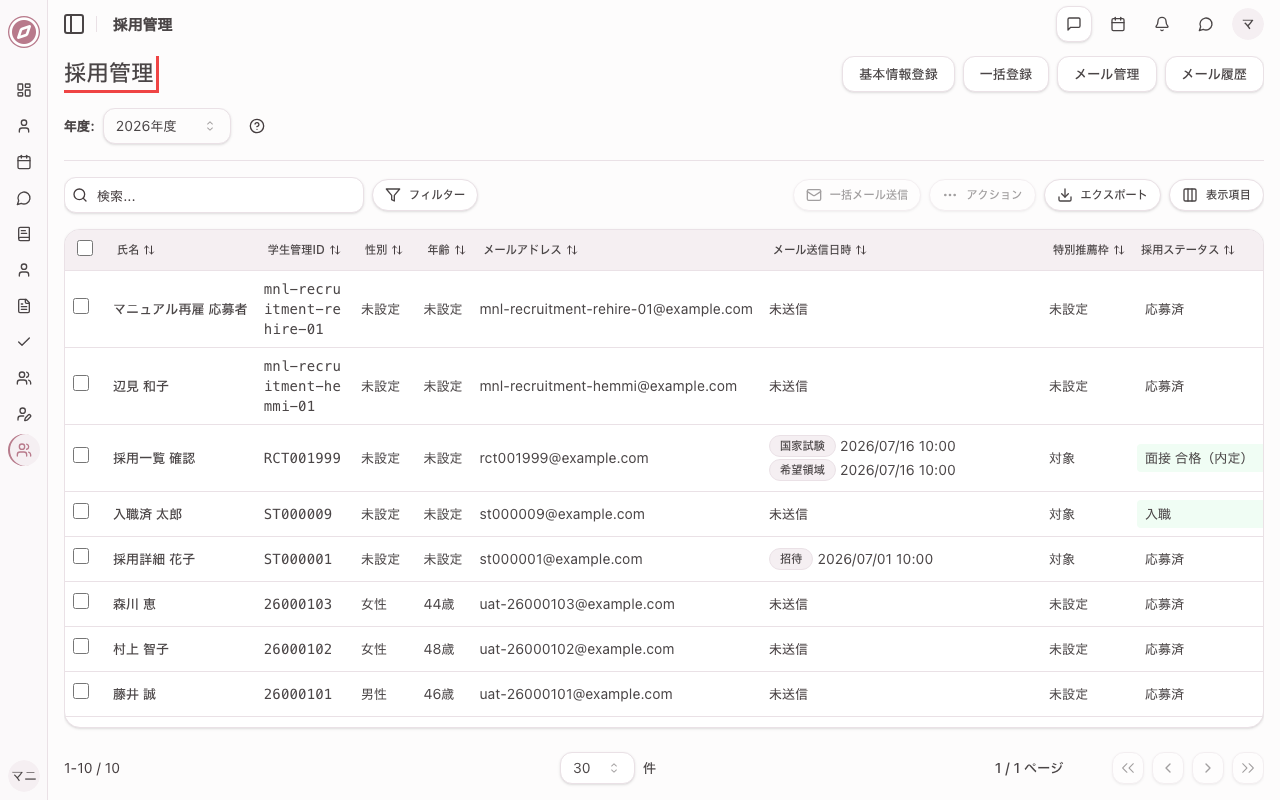Image resolution: width=1280 pixels, height=800 pixels.
Task: Click the age 48歳 cell
Action: [439, 649]
